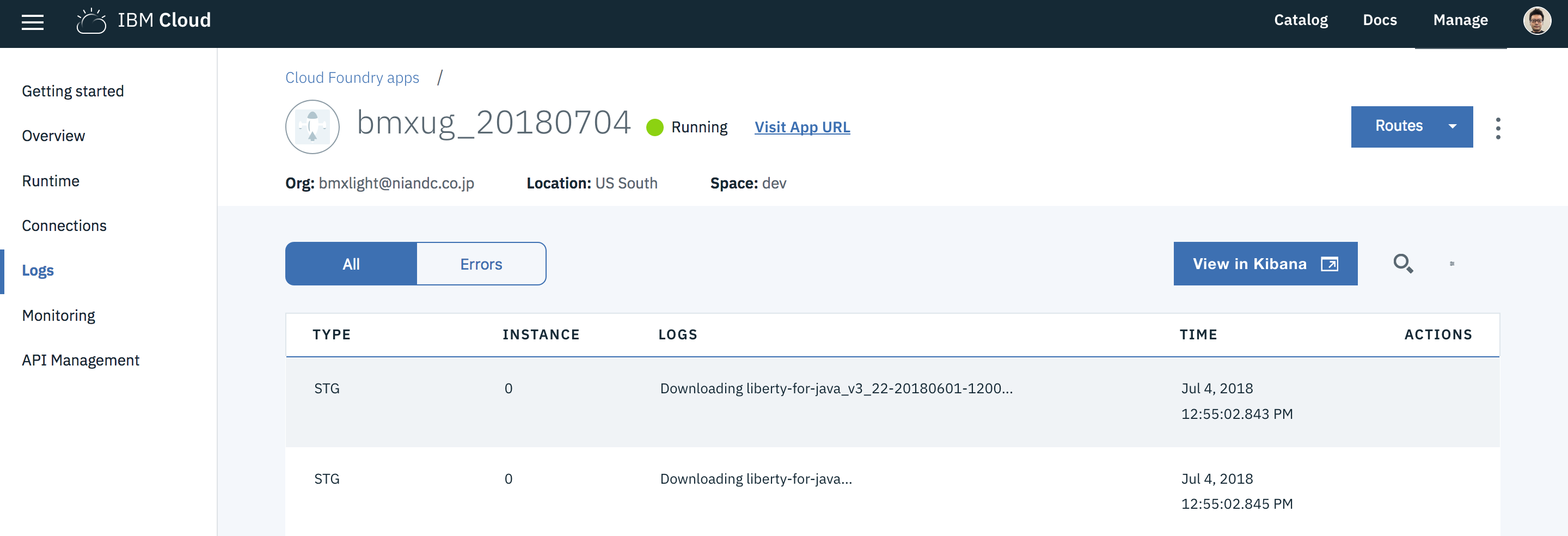Click the IBM Cloud logo
Screen dimensions: 1568x536
tap(144, 21)
